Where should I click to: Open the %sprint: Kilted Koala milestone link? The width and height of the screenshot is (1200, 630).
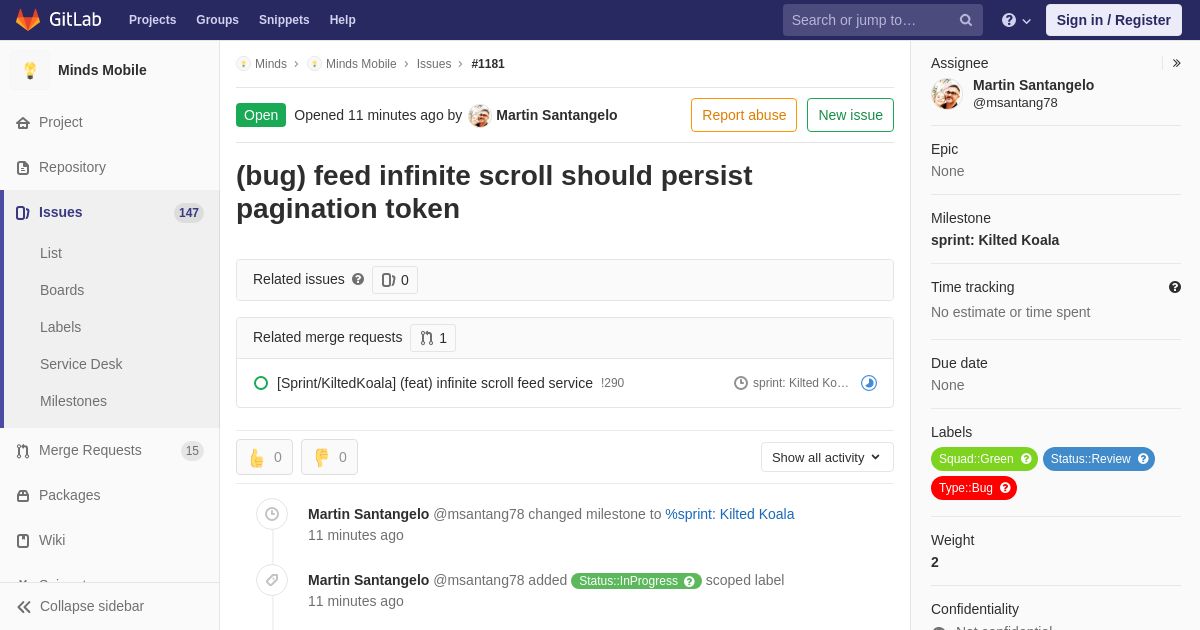click(730, 514)
